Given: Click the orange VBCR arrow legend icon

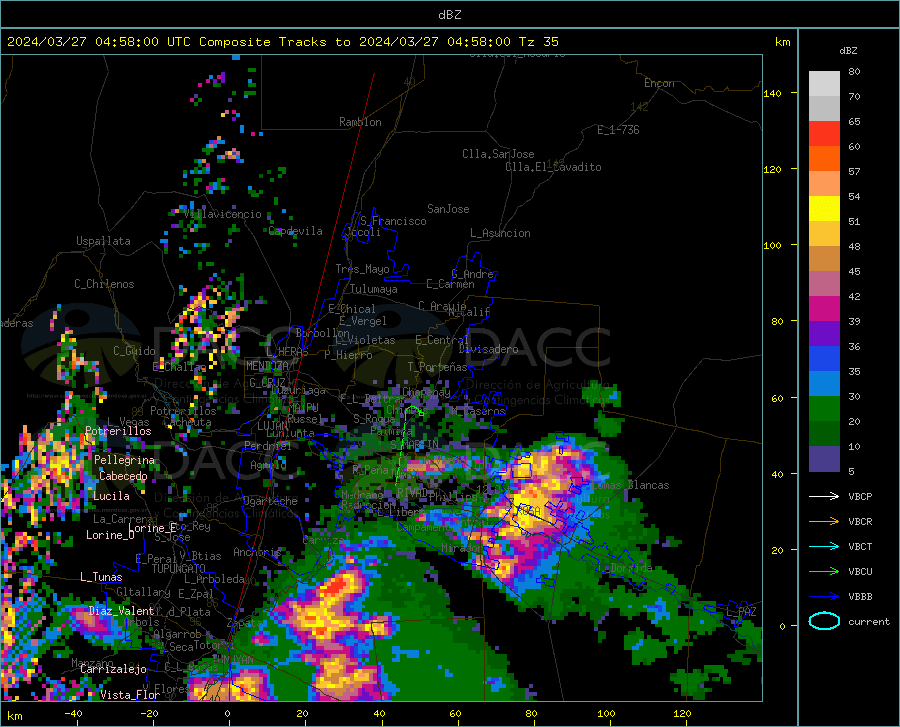Looking at the screenshot, I should pos(824,522).
